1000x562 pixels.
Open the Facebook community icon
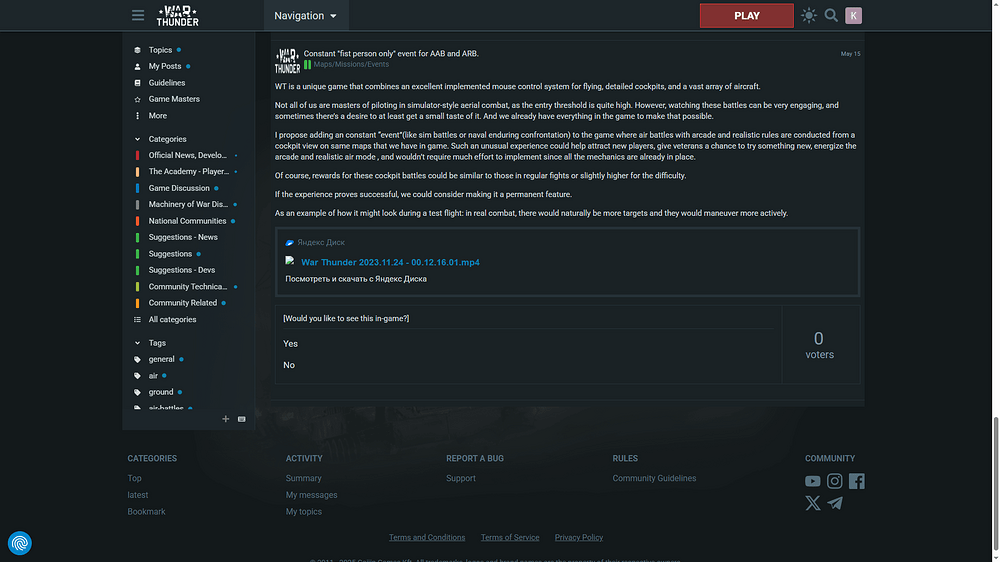tap(857, 481)
